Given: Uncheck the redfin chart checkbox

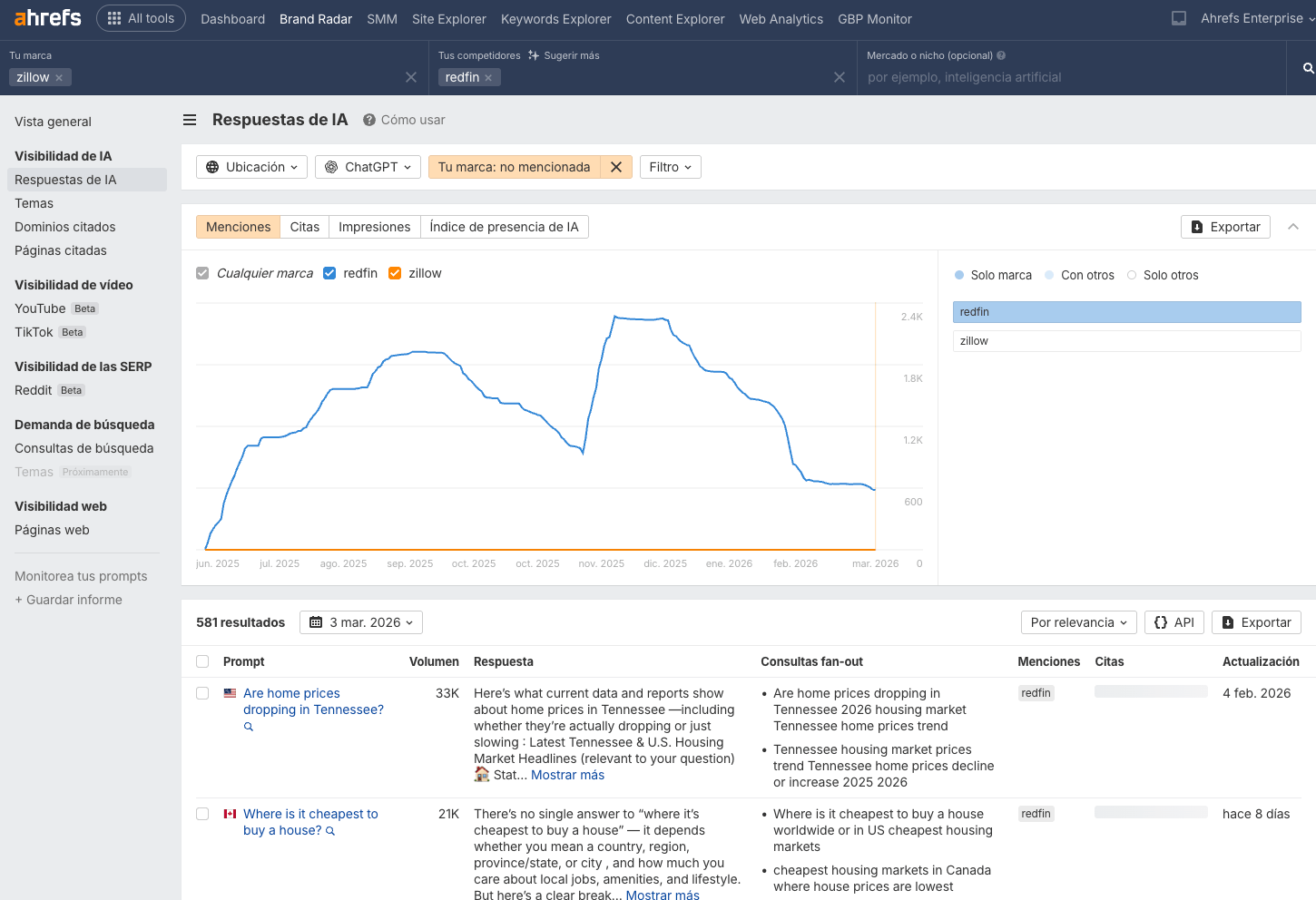Looking at the screenshot, I should pyautogui.click(x=329, y=273).
